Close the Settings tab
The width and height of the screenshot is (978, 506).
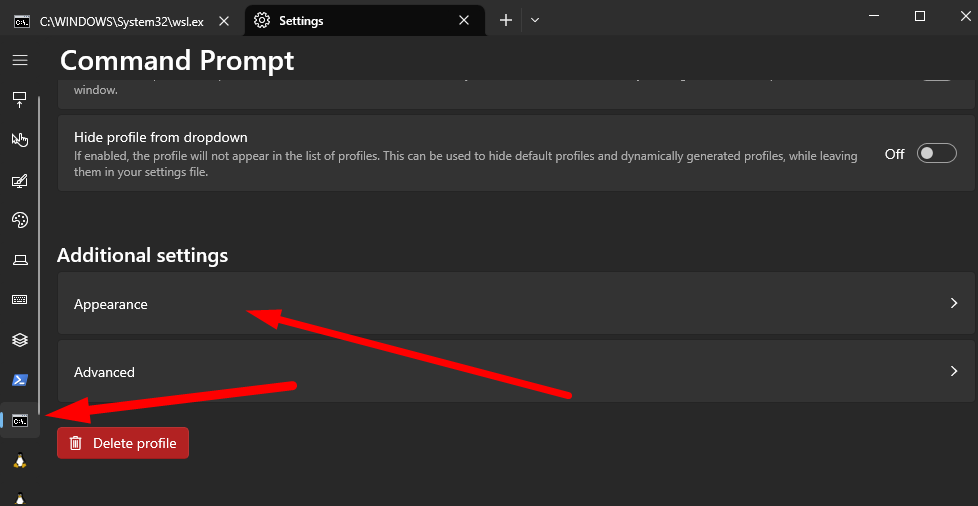(x=464, y=20)
